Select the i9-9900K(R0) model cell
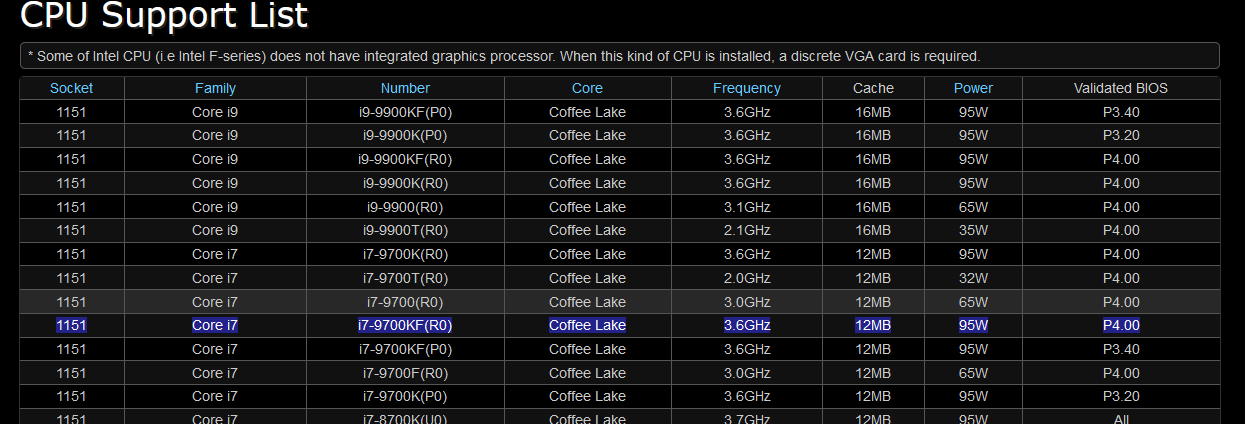The image size is (1245, 424). [405, 183]
